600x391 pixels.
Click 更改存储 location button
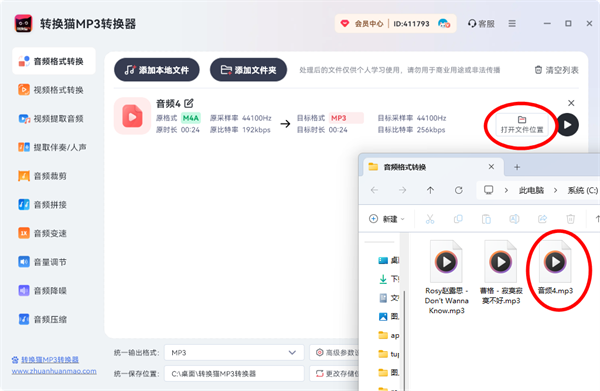point(334,373)
